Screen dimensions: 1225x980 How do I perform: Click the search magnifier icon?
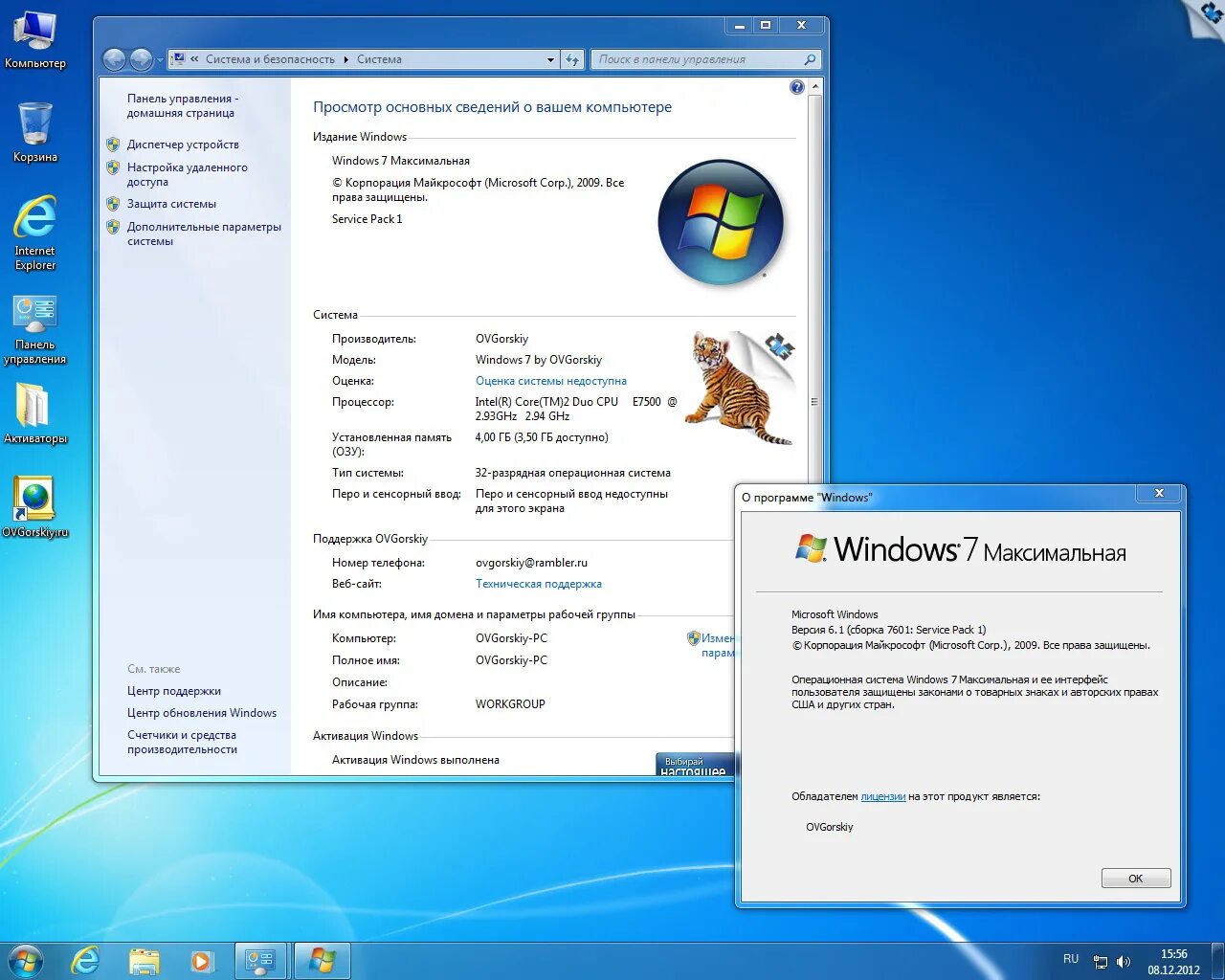[x=810, y=59]
